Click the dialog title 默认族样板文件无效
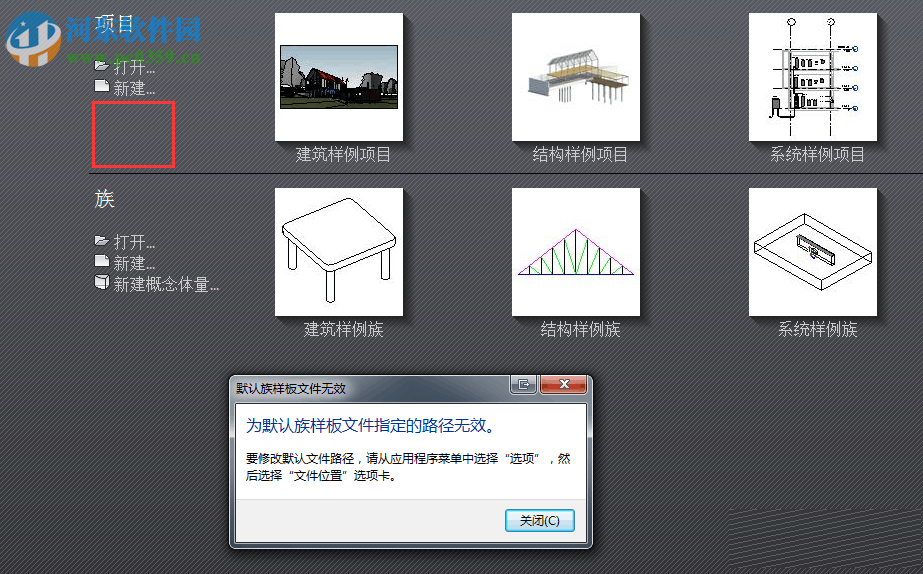The width and height of the screenshot is (923, 574). point(291,389)
